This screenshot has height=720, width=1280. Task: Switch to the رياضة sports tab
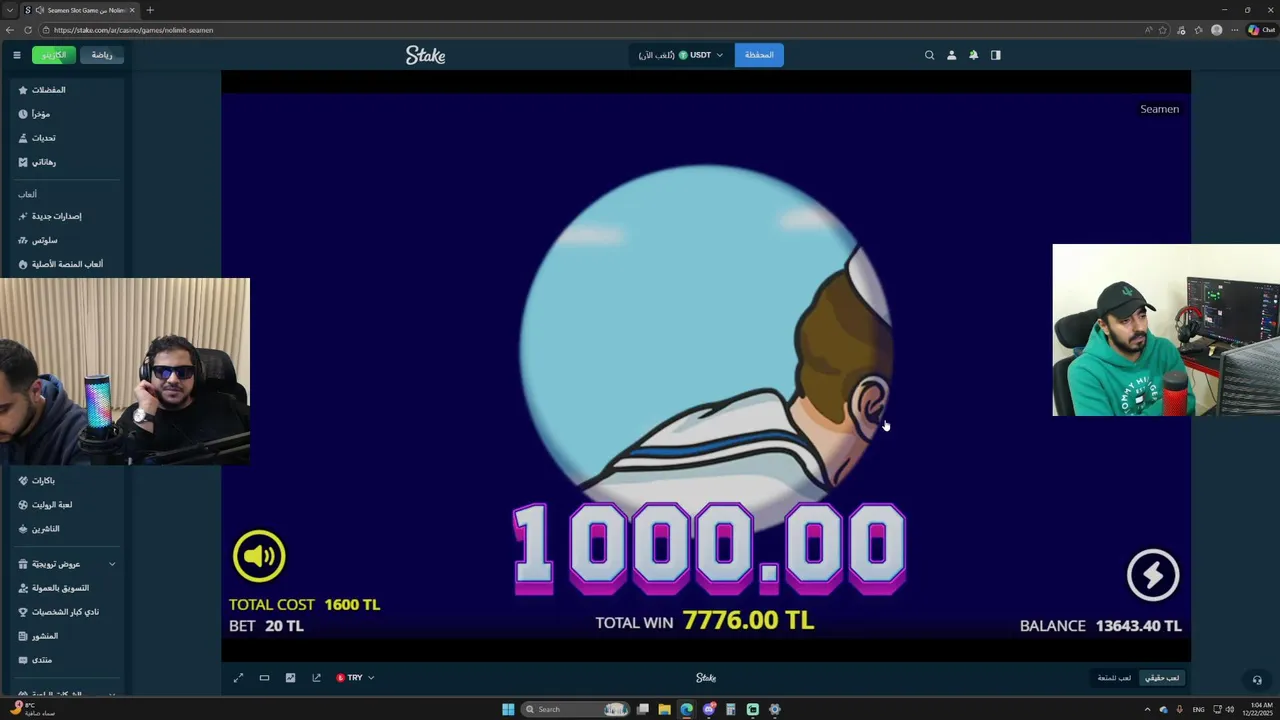coord(102,55)
